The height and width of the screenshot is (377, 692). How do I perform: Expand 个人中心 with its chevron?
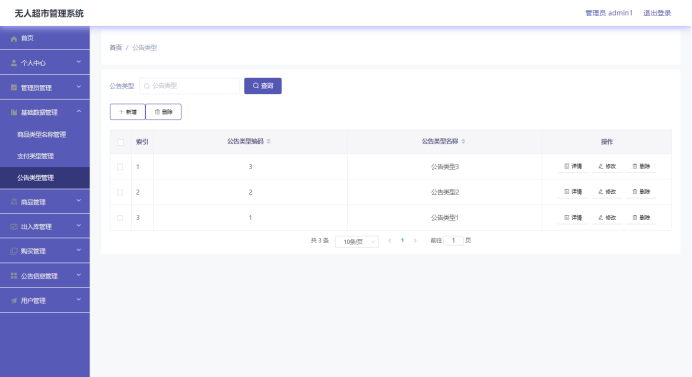pos(79,62)
